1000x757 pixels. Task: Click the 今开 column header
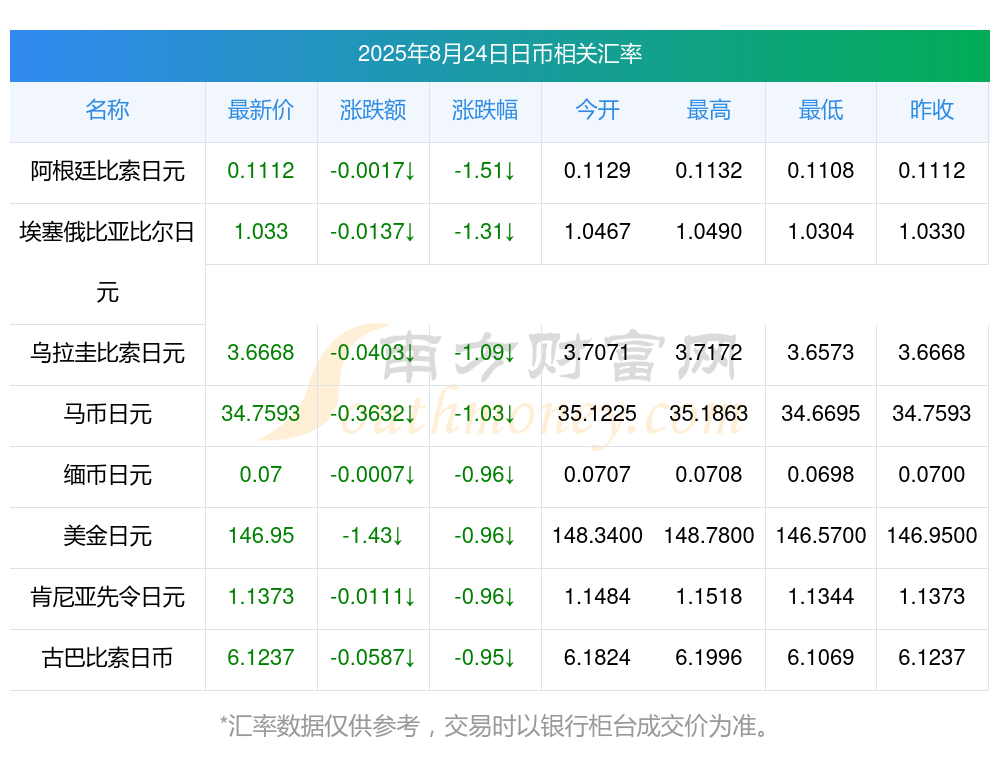597,110
